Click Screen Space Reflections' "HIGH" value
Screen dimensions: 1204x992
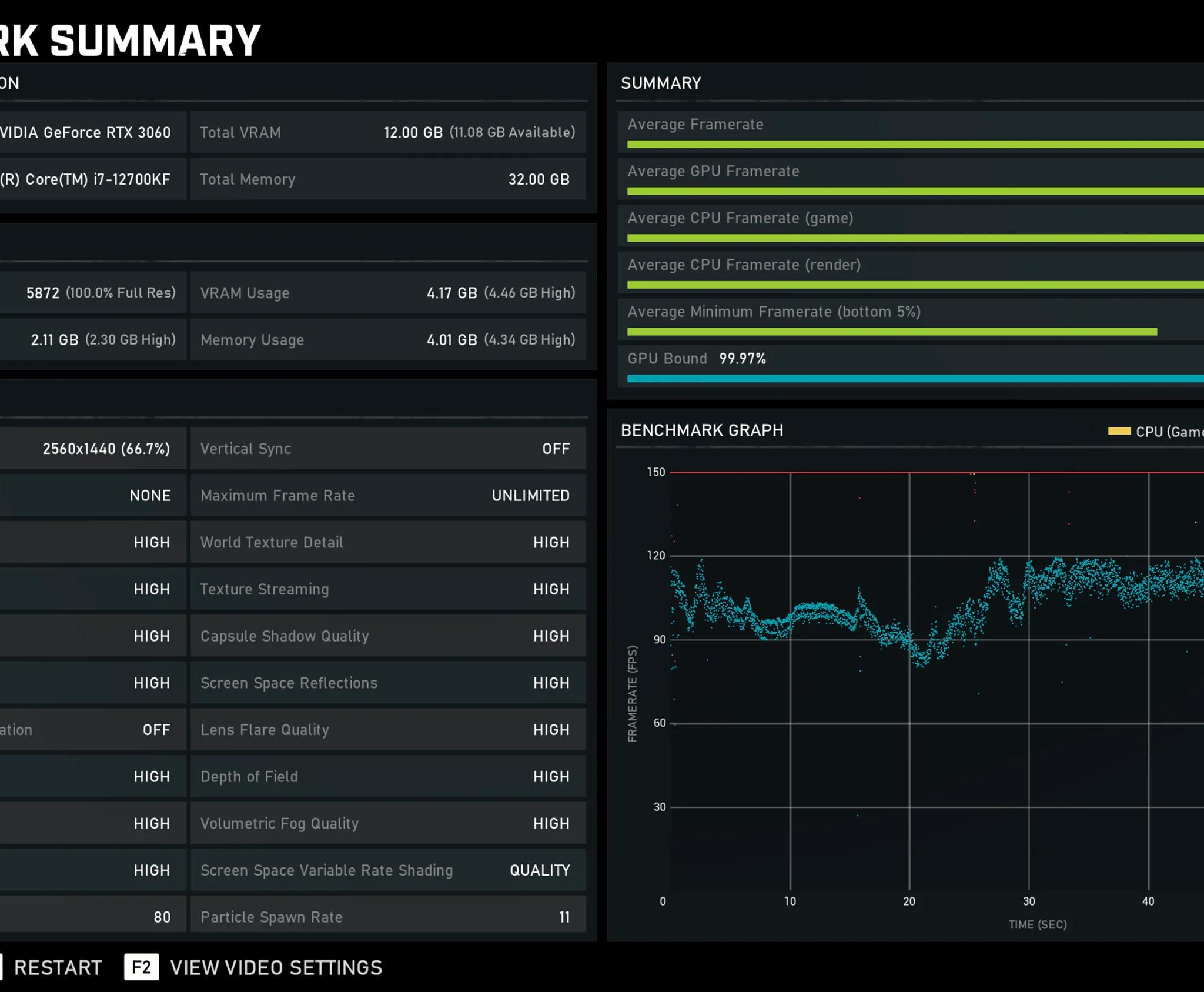point(551,683)
